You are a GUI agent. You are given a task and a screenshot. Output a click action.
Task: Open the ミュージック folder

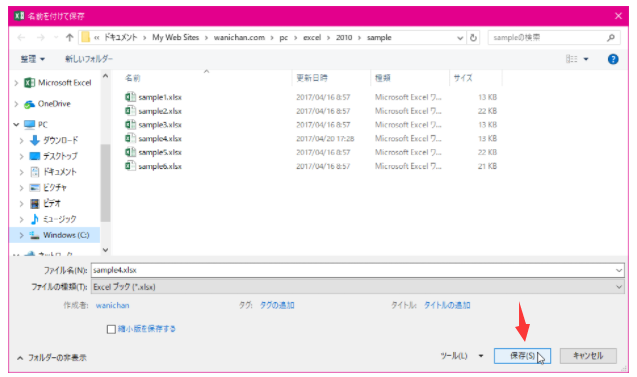(x=60, y=219)
